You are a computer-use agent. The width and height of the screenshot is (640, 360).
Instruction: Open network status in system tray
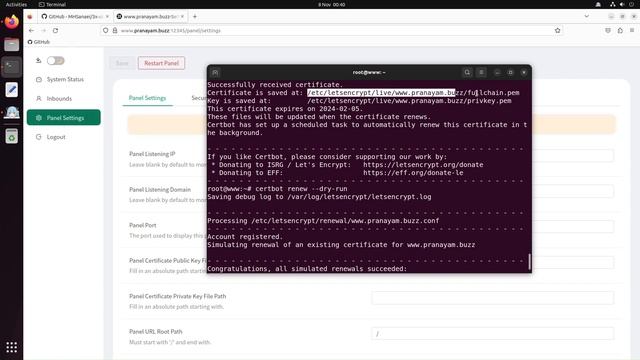[x=613, y=4]
